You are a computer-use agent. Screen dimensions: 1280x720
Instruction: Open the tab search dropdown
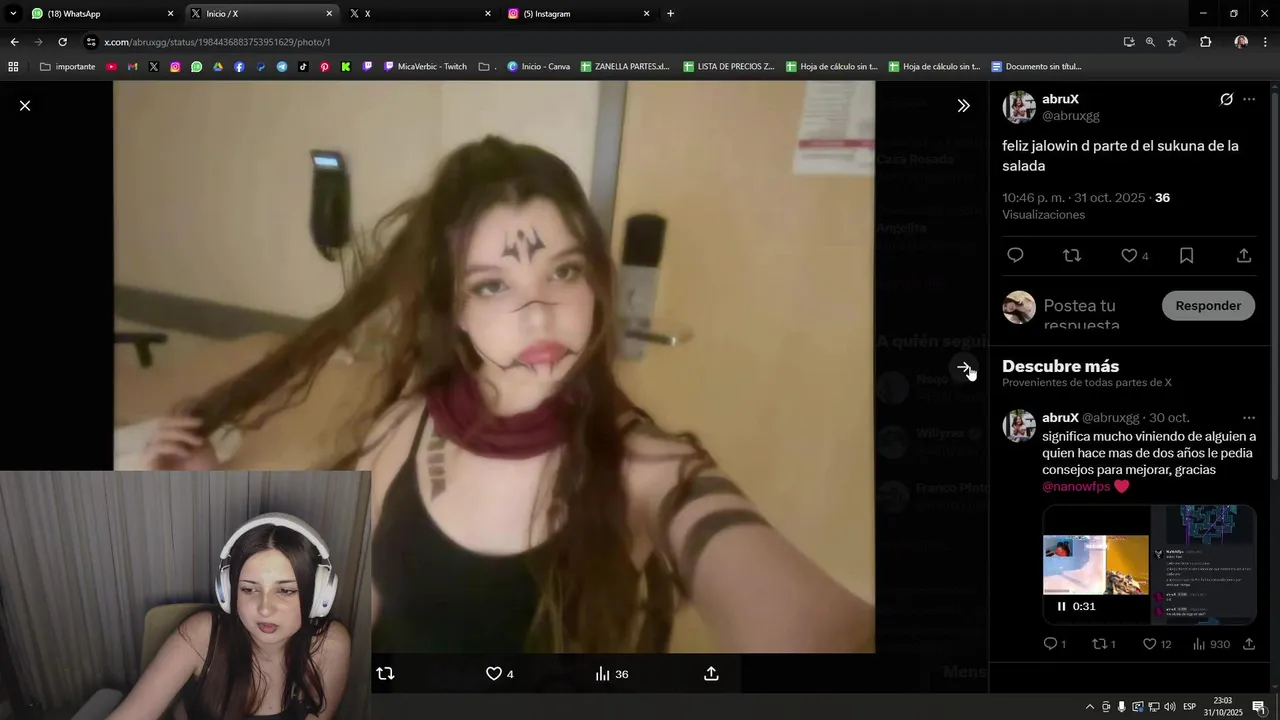point(13,14)
